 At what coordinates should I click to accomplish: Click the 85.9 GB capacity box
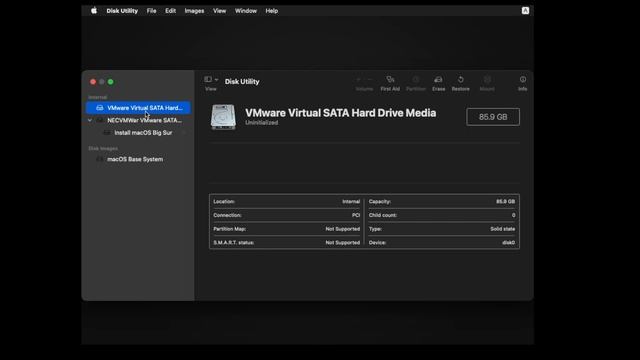493,117
